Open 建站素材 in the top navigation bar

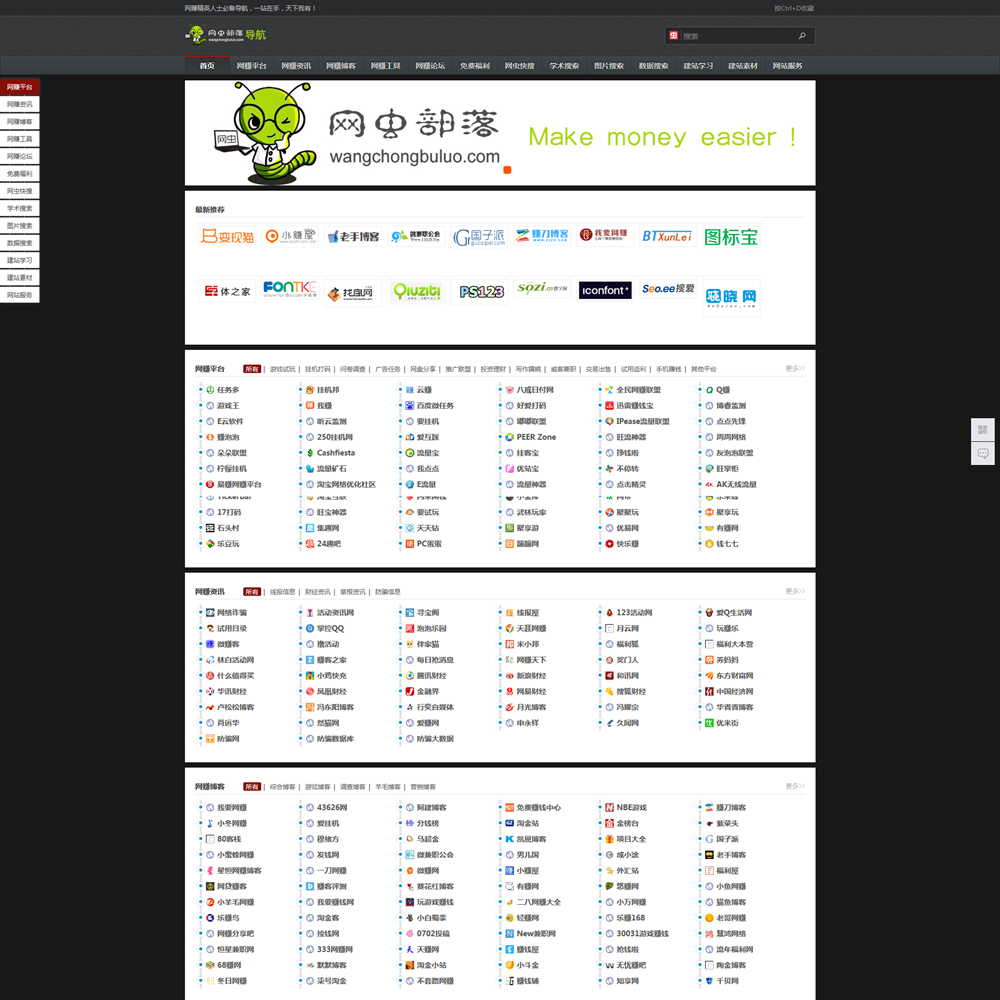point(742,66)
